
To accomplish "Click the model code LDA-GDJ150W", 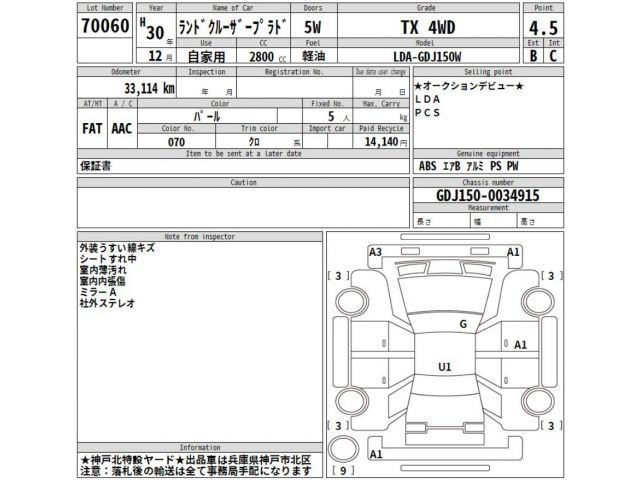I will [x=427, y=57].
